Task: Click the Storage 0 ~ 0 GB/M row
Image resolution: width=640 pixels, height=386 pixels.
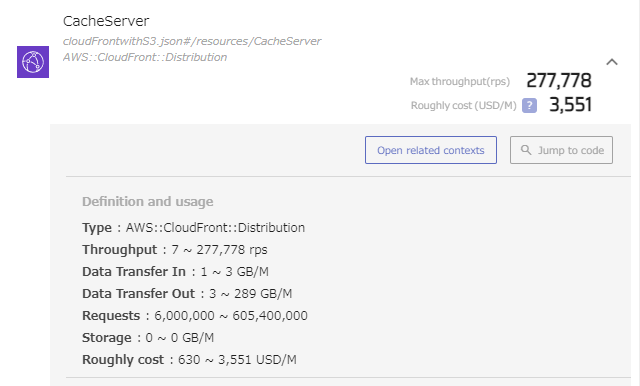Action: (x=148, y=338)
